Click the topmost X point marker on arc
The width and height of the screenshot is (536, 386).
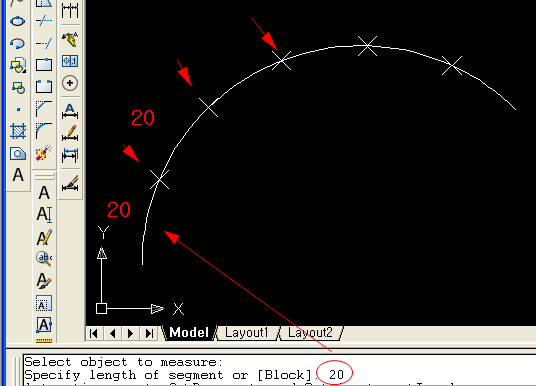click(x=367, y=46)
